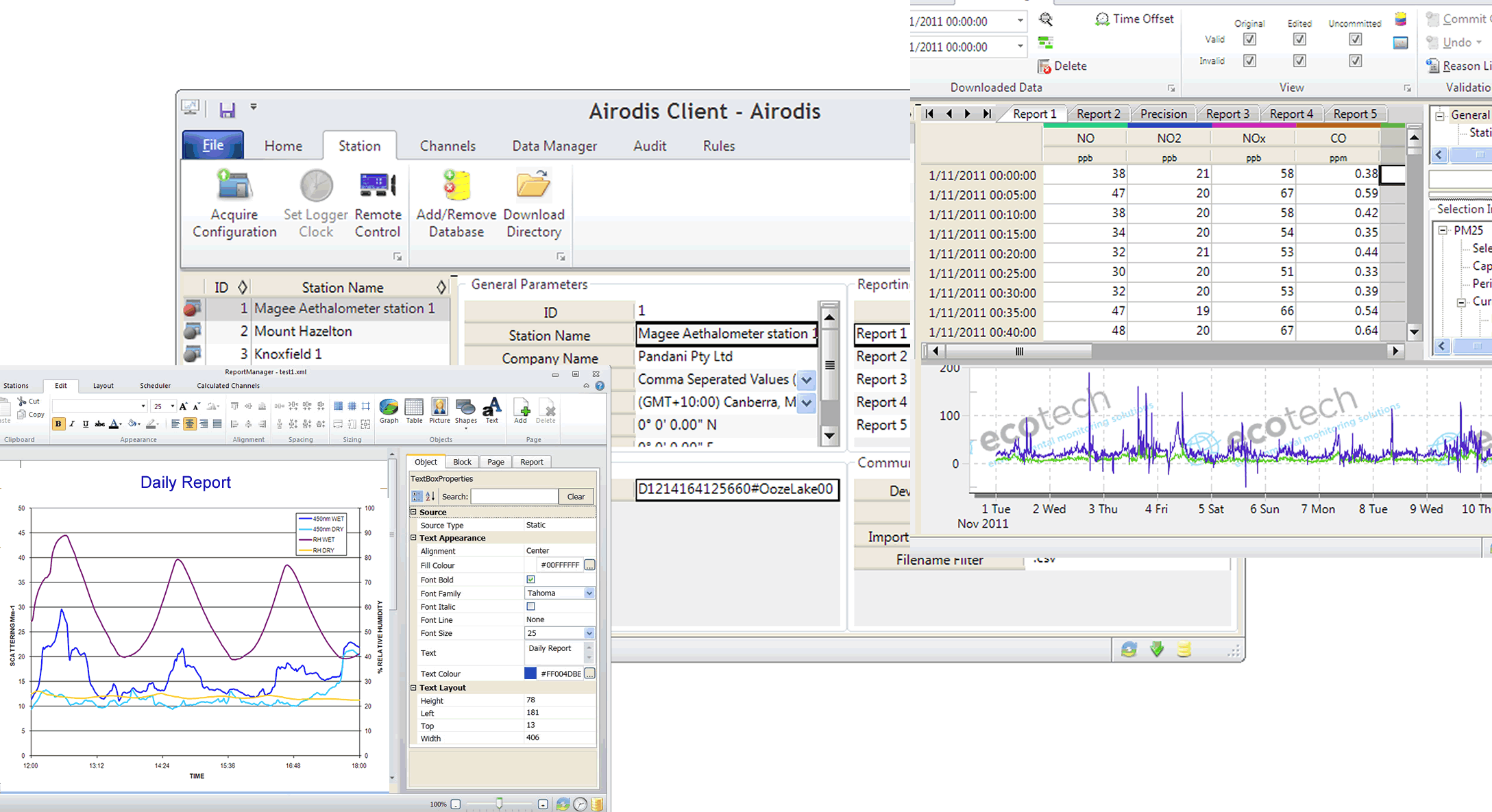Screen dimensions: 1492x812
Task: Collapse the Text Layout property group
Action: (413, 687)
